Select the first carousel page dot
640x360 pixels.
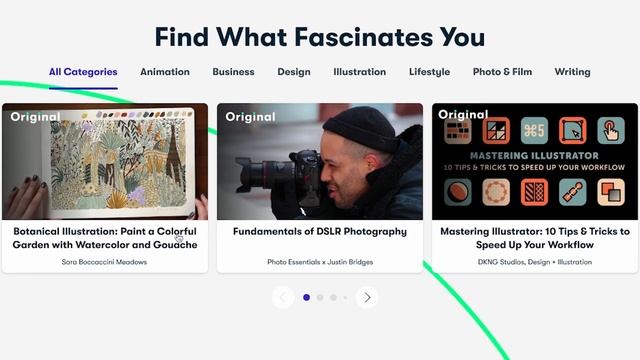307,298
